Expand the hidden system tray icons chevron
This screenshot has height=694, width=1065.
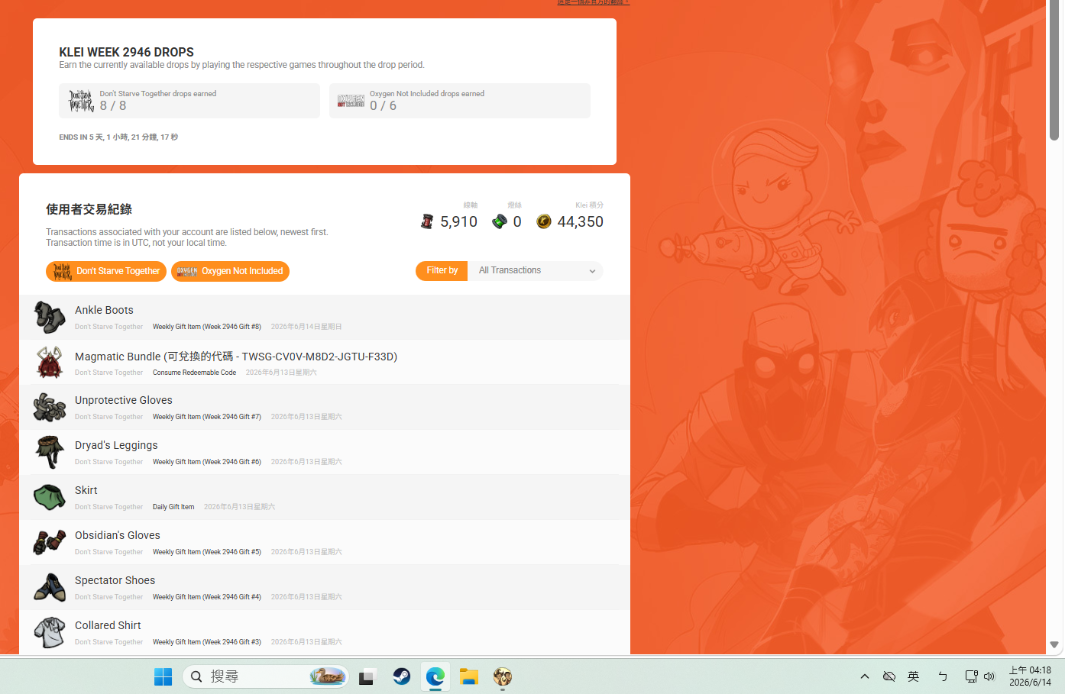(x=864, y=676)
